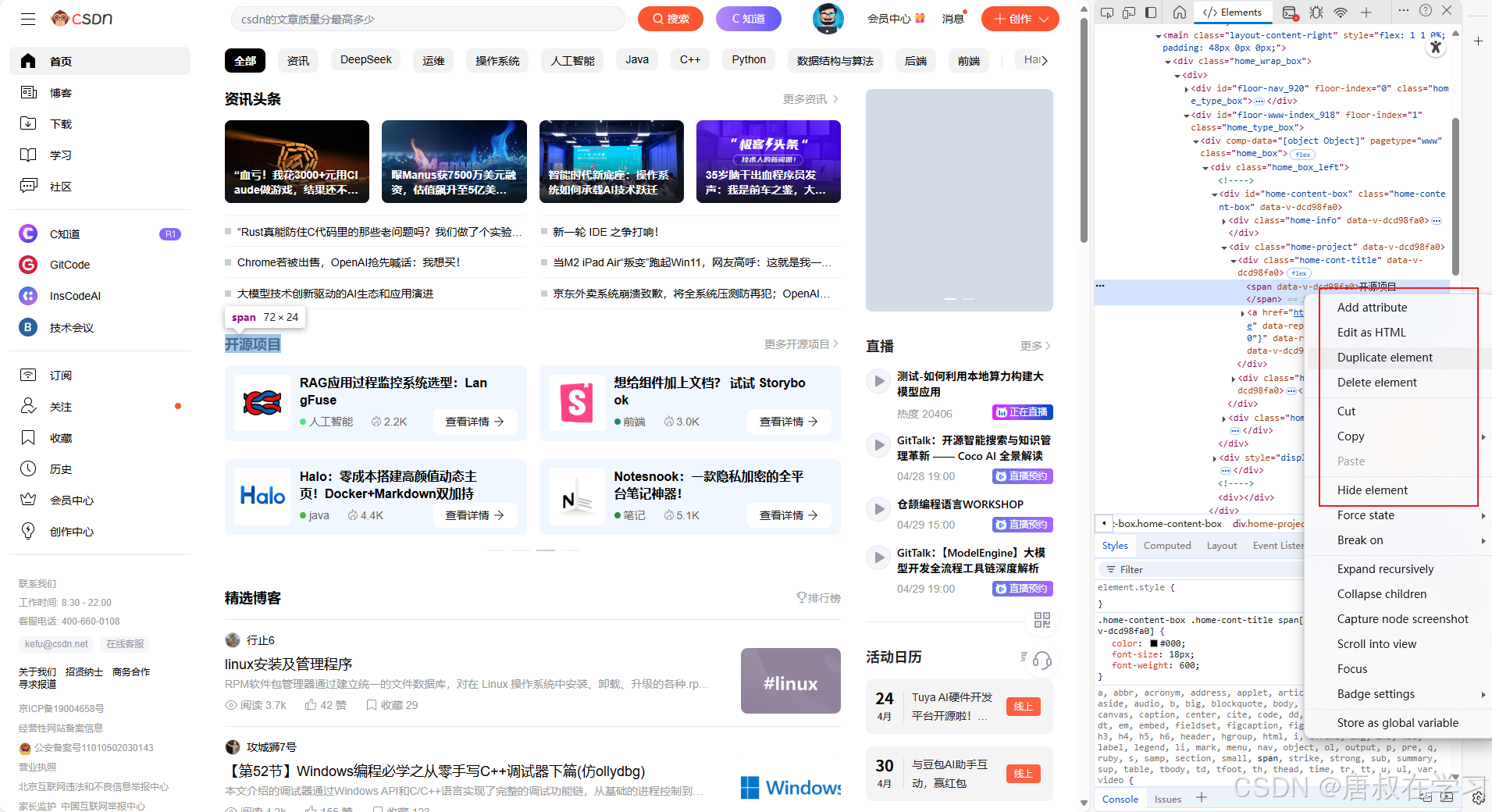Expand the floor-nav_920 div node
Screen dimensions: 1492x812
point(1187,89)
